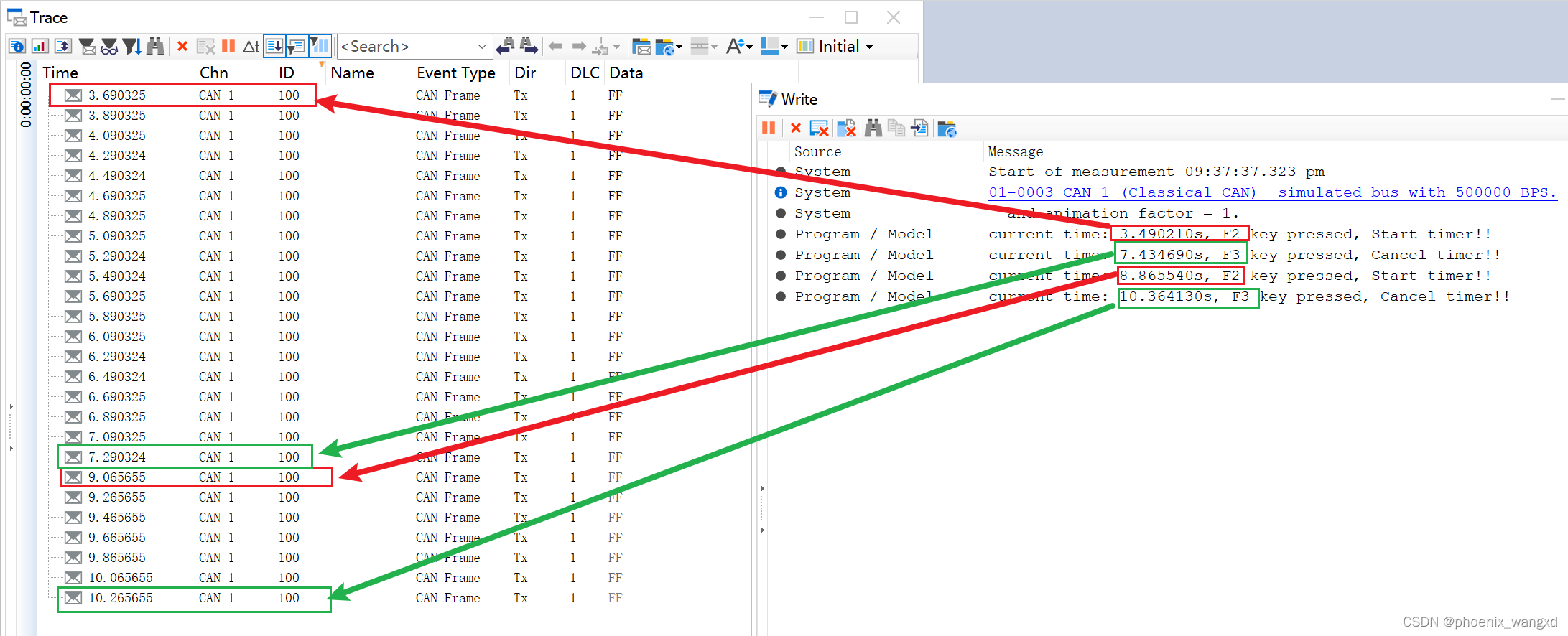Go to next marker with right arrow
The height and width of the screenshot is (636, 1568).
(579, 47)
